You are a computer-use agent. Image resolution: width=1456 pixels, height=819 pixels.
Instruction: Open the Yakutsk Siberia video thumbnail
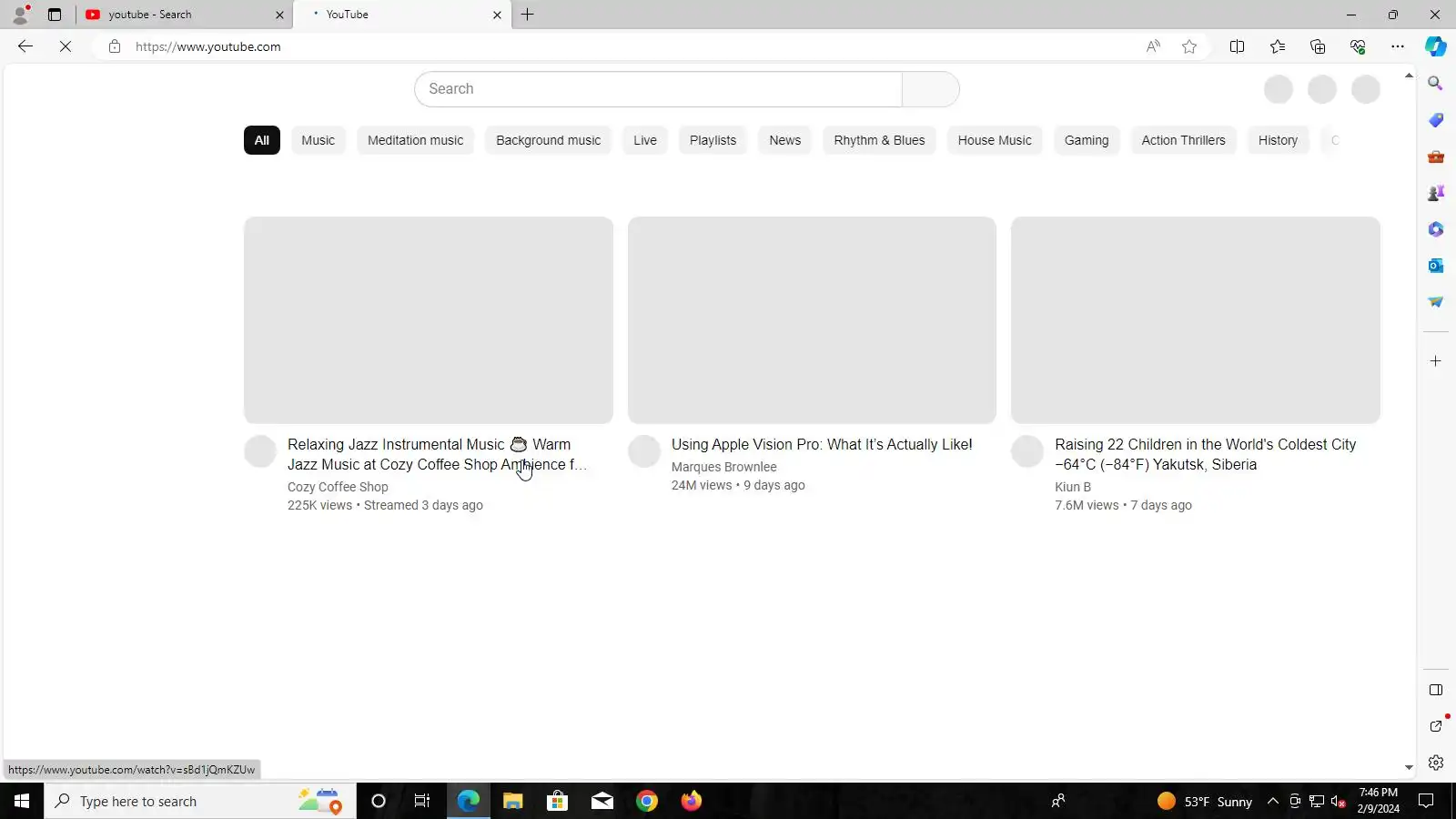(x=1196, y=320)
